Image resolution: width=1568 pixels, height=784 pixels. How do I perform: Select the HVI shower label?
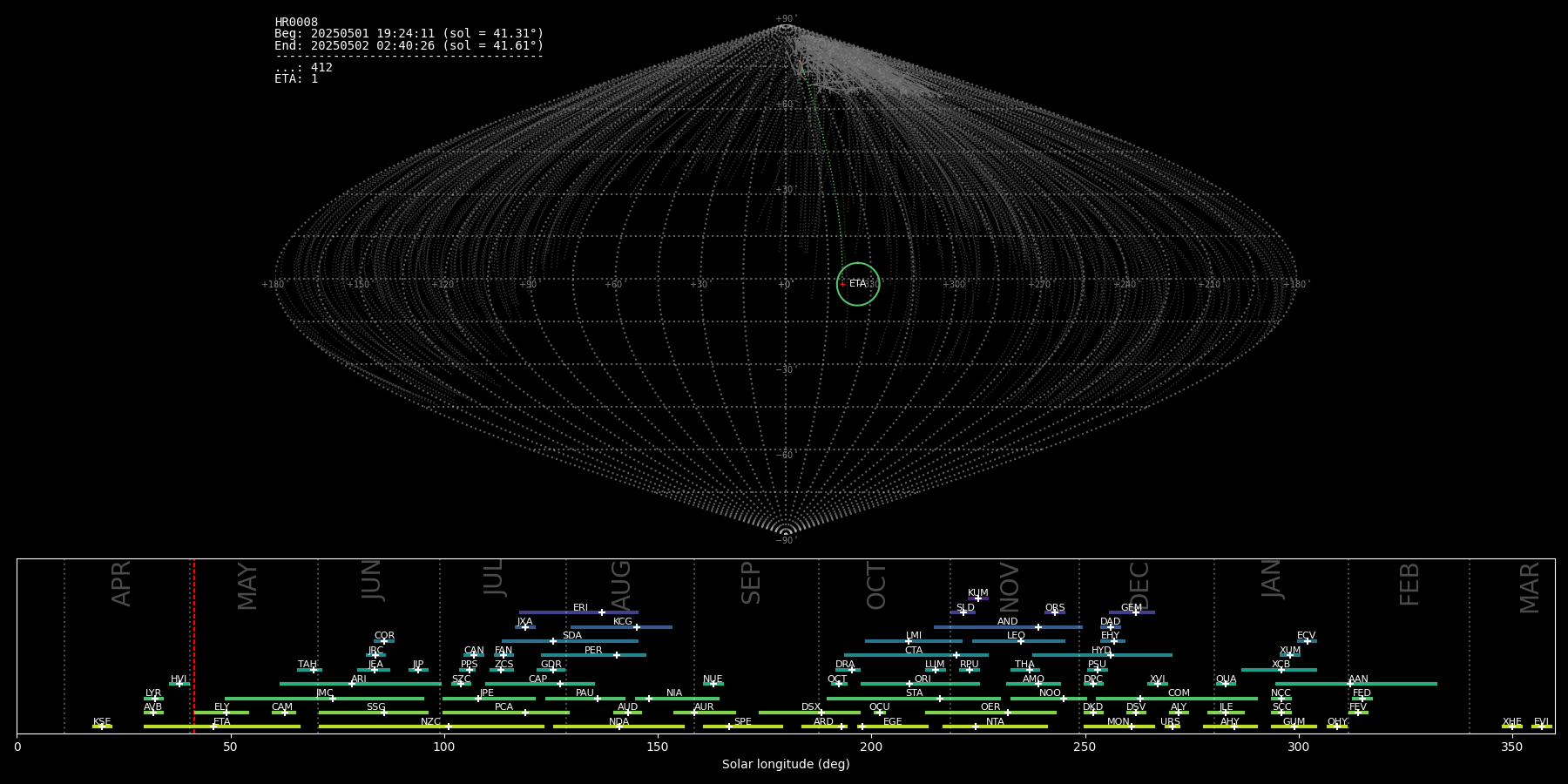pyautogui.click(x=179, y=679)
